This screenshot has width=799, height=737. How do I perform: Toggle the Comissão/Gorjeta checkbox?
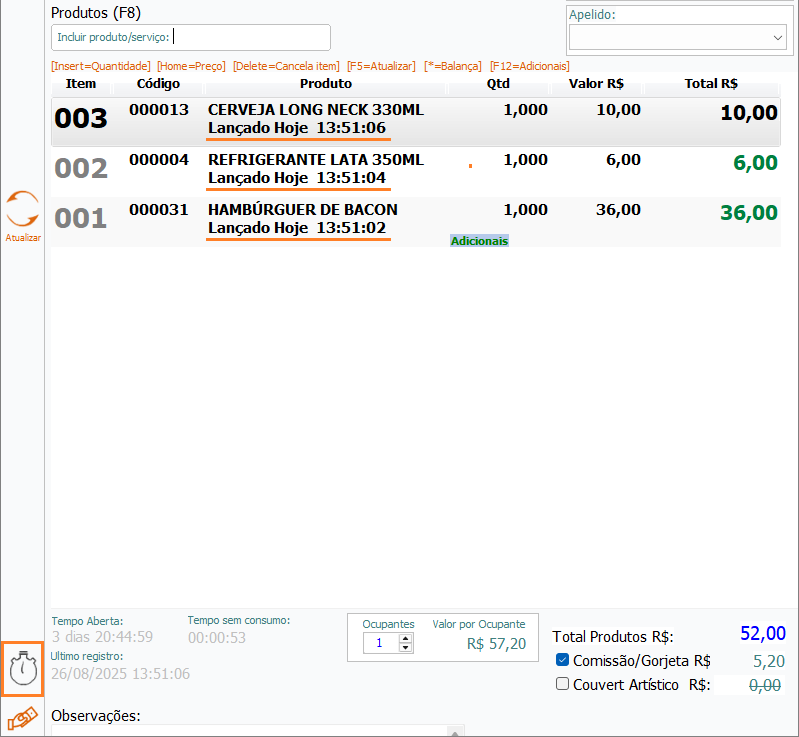tap(562, 660)
